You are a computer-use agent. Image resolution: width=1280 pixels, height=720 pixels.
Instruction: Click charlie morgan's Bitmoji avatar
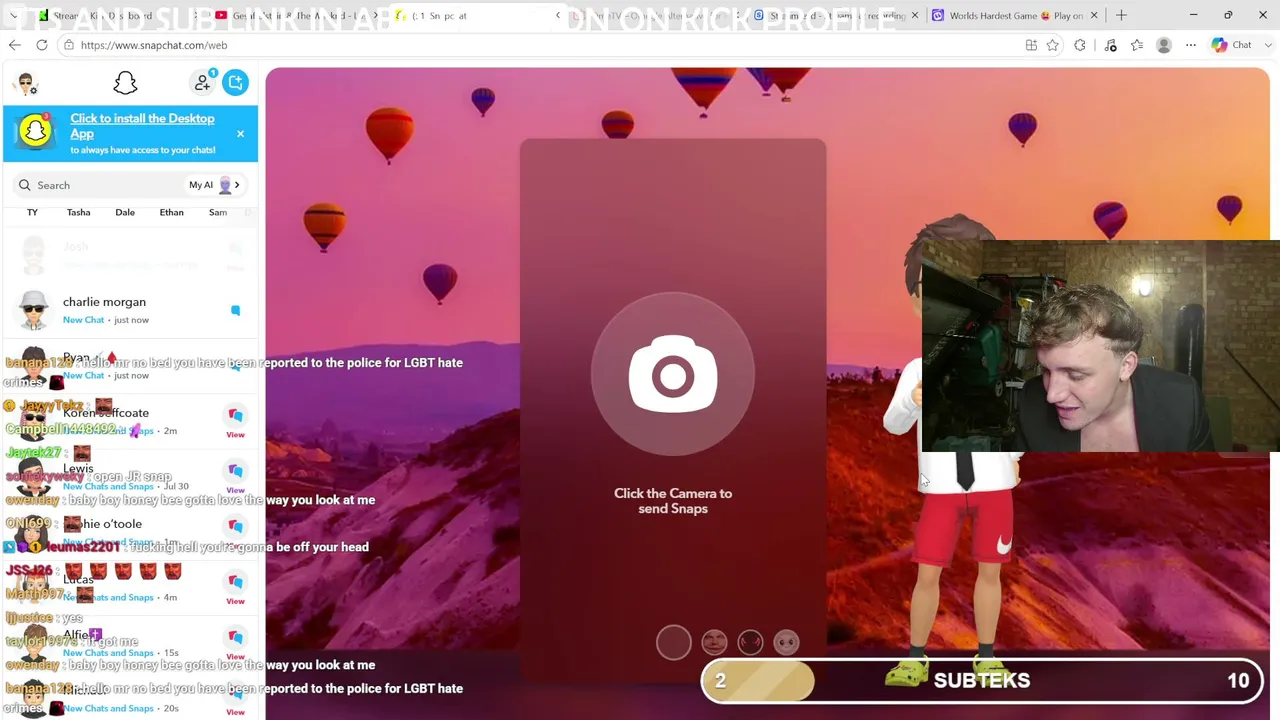(34, 310)
